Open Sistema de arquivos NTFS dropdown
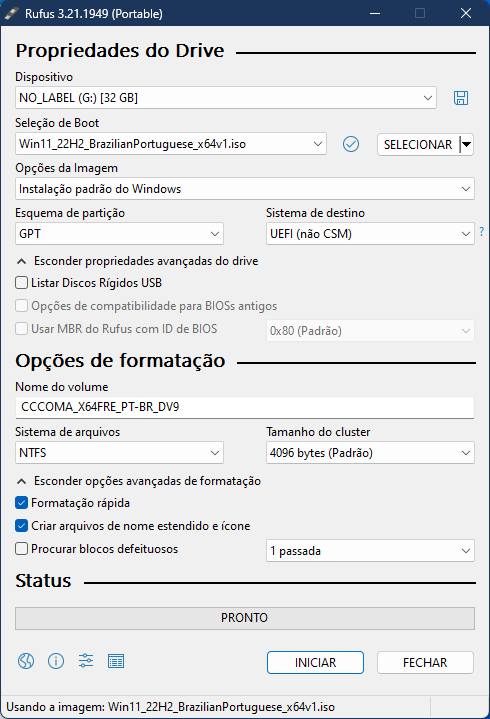The width and height of the screenshot is (490, 719). 119,453
